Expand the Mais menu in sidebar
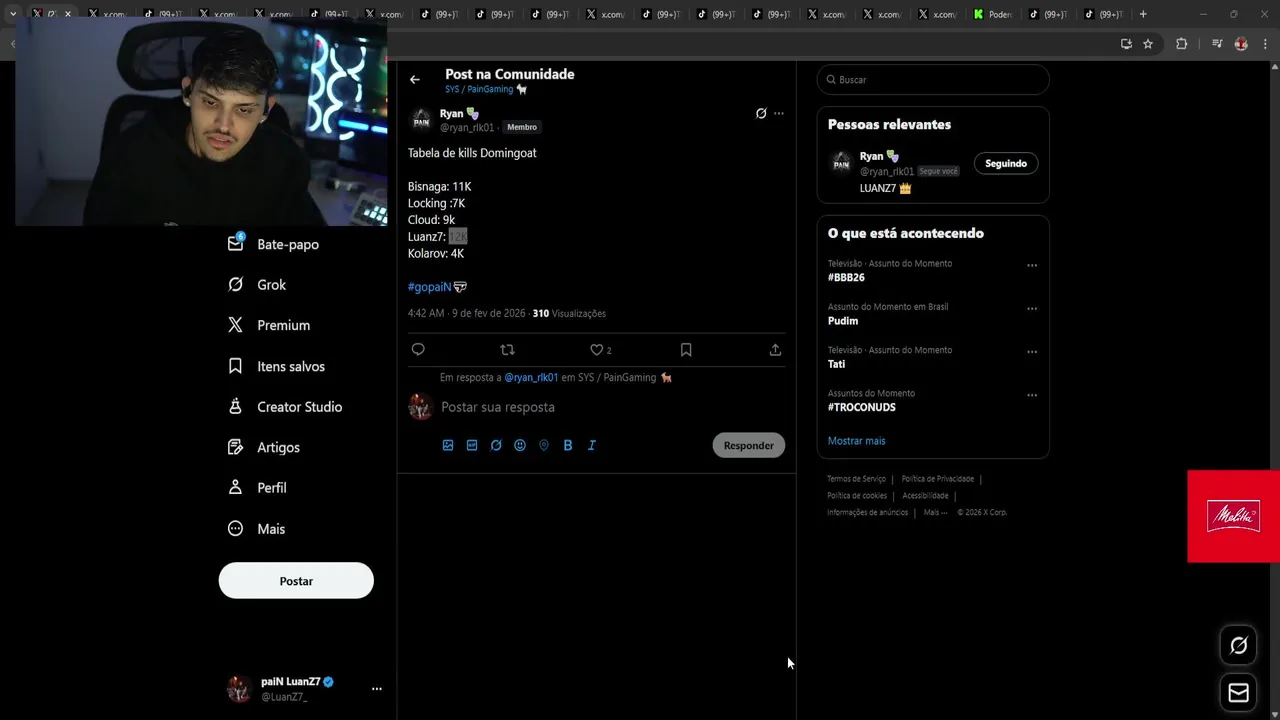This screenshot has height=720, width=1280. 256,529
